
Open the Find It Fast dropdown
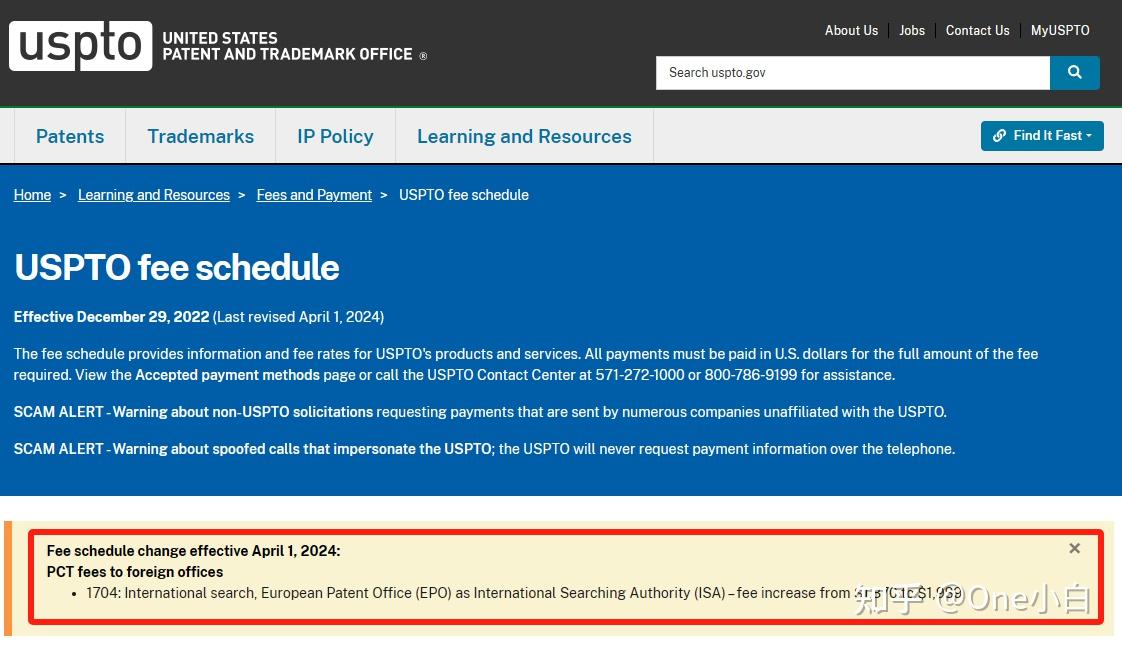[x=1042, y=136]
